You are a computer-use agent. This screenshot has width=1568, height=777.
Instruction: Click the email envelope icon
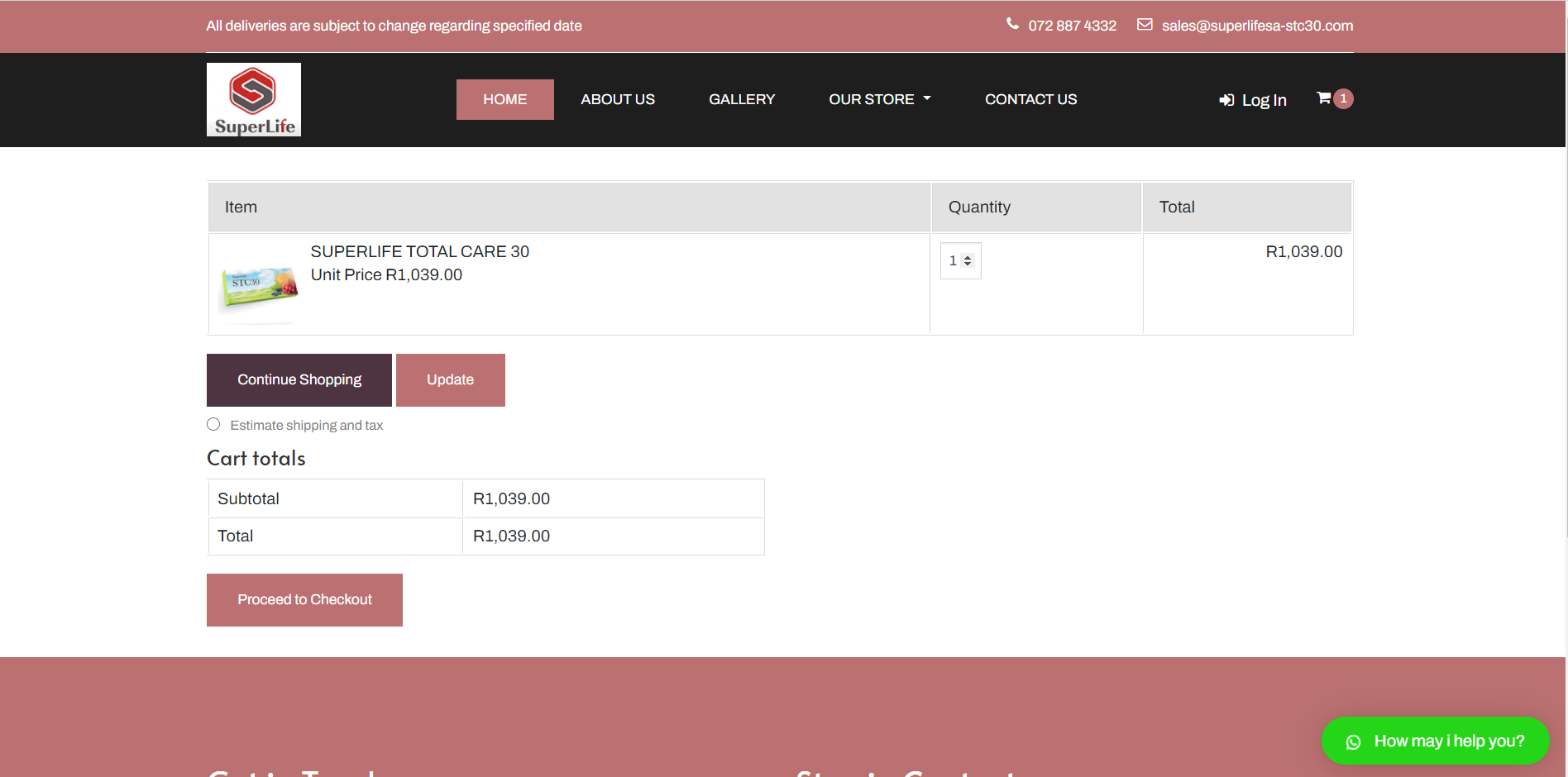click(1145, 25)
